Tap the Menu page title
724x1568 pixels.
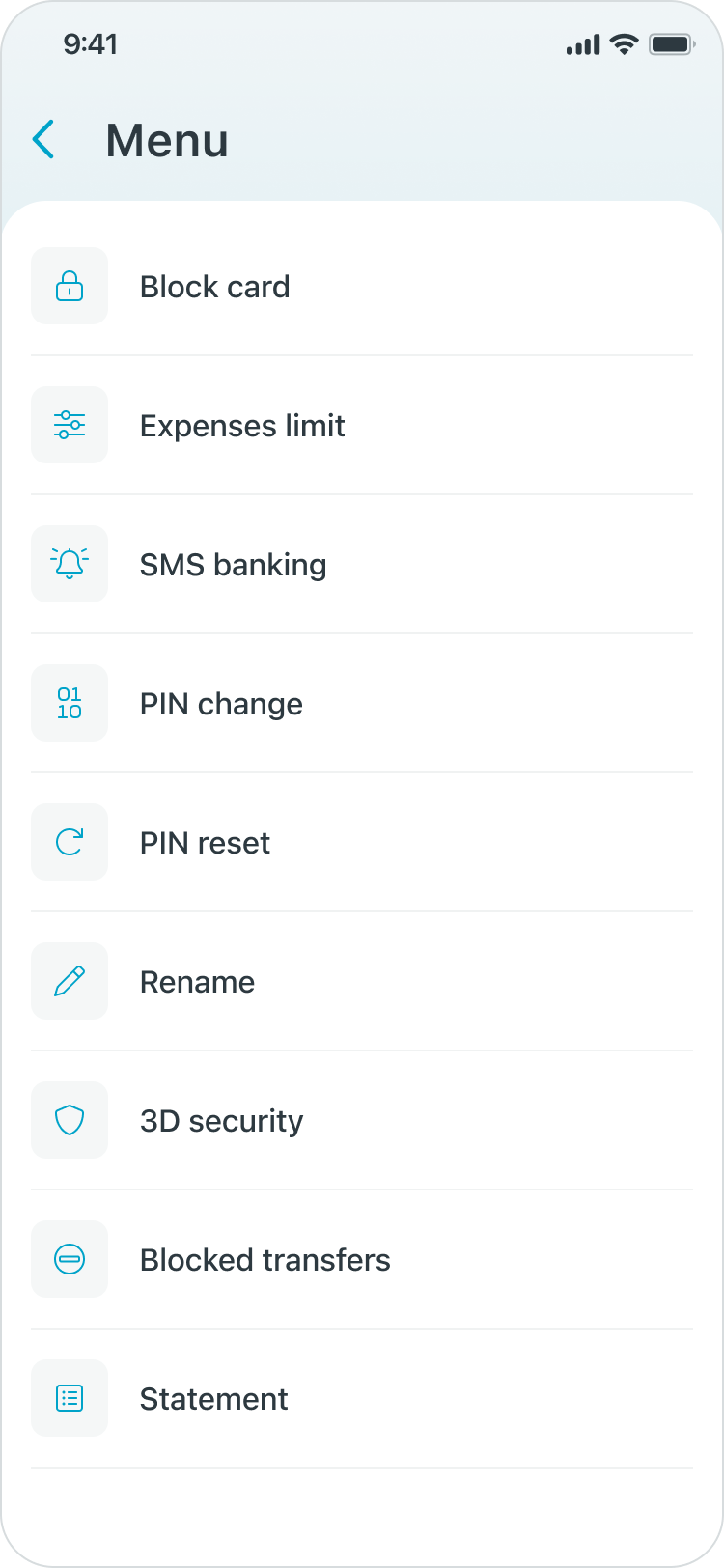pyautogui.click(x=167, y=141)
